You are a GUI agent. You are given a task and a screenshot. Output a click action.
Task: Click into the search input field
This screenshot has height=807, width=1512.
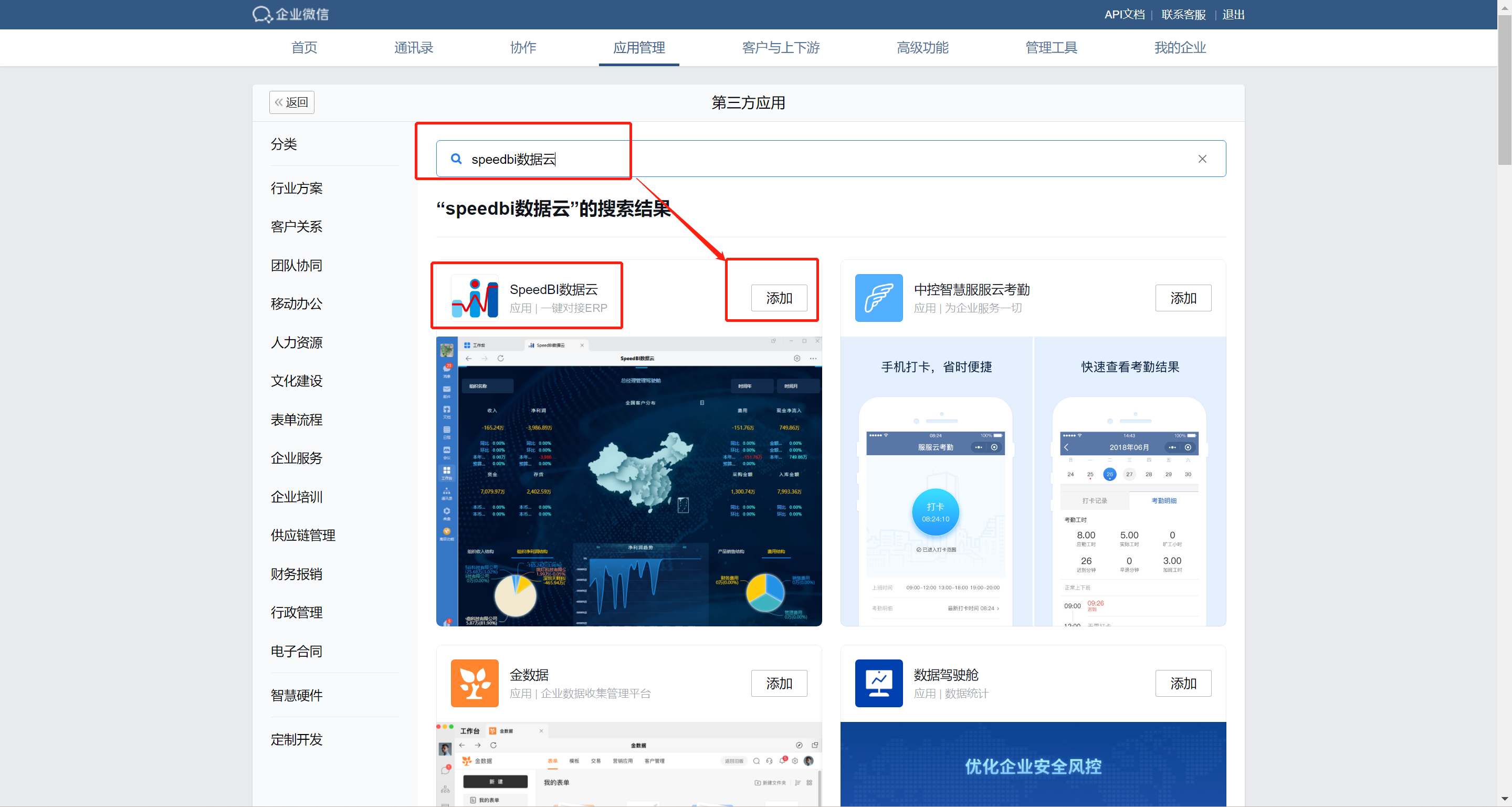[831, 159]
